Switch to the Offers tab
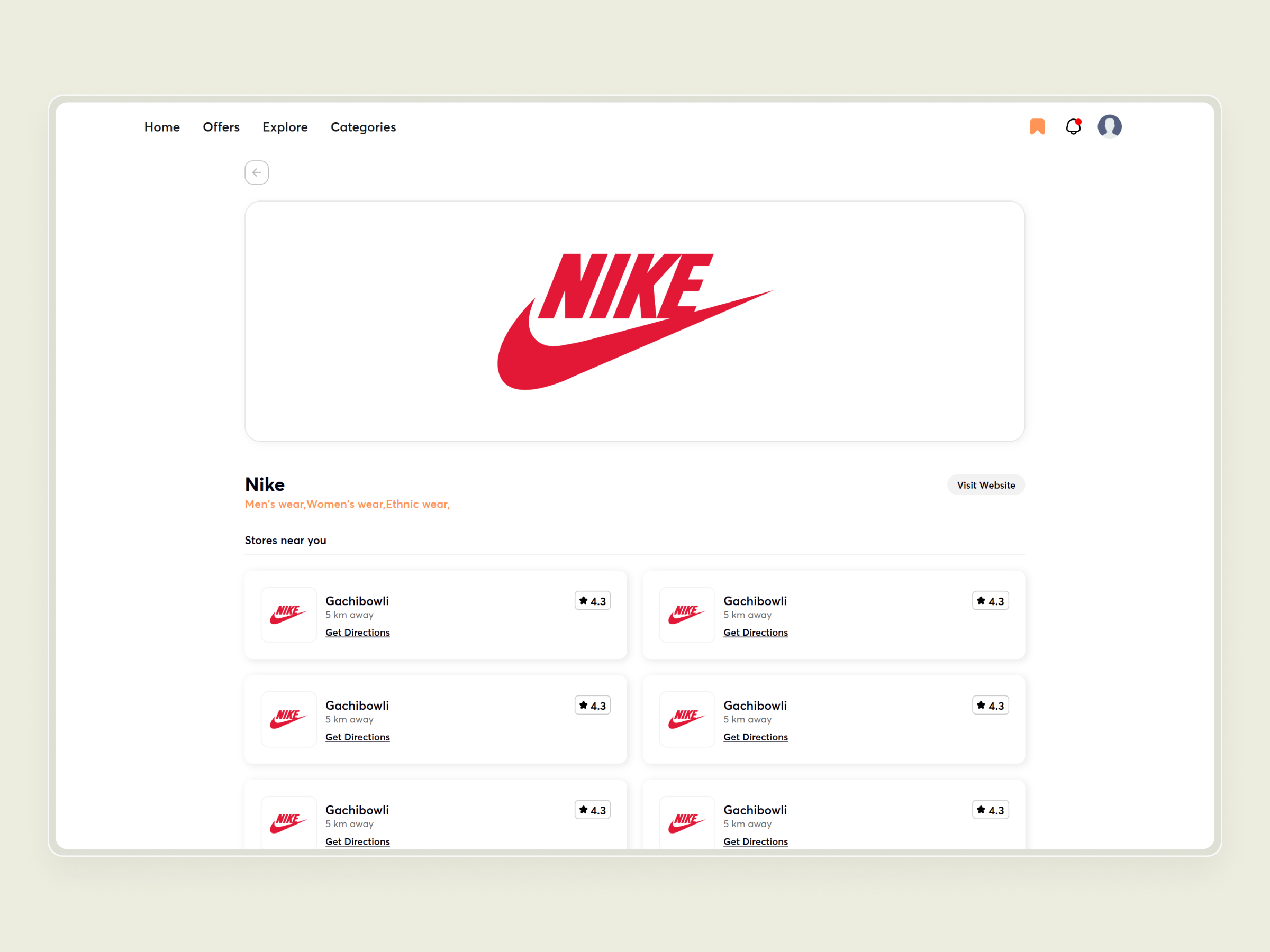This screenshot has width=1270, height=952. [x=221, y=127]
